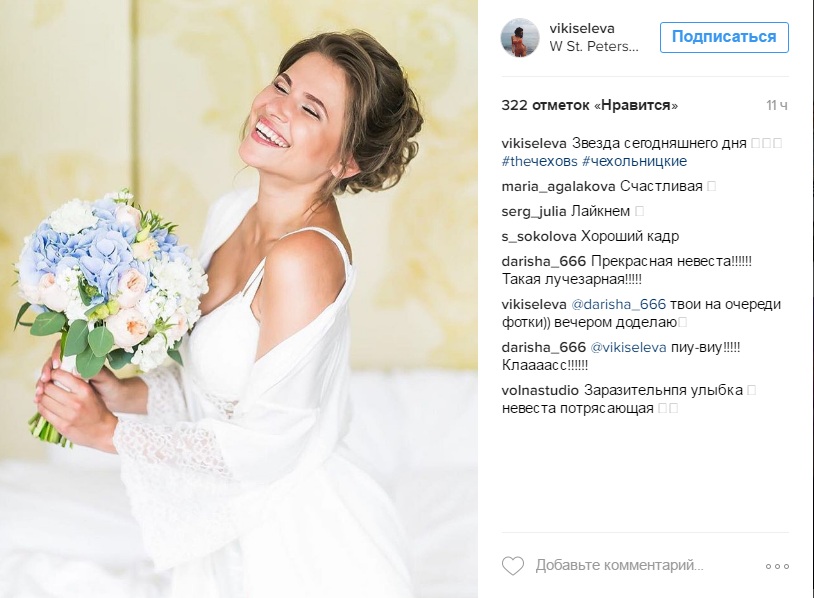Click the Подписаться follow button

tap(724, 37)
